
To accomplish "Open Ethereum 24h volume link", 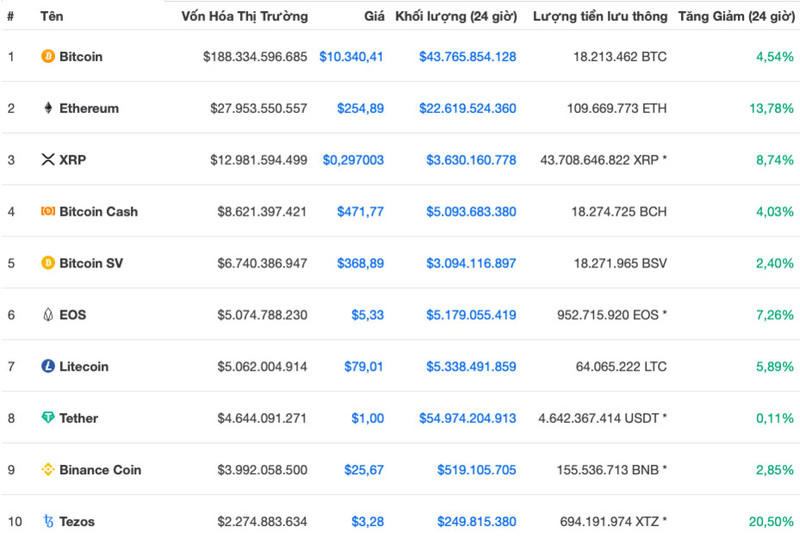I will [x=468, y=108].
